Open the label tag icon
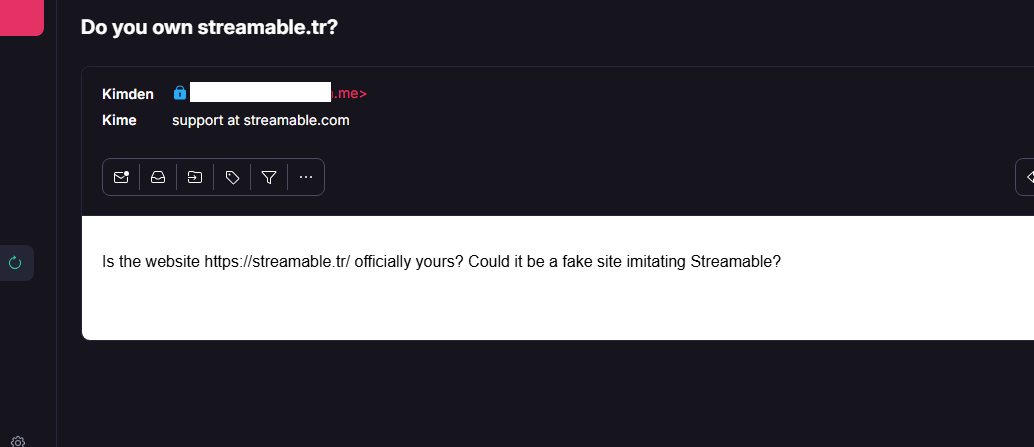 [232, 177]
